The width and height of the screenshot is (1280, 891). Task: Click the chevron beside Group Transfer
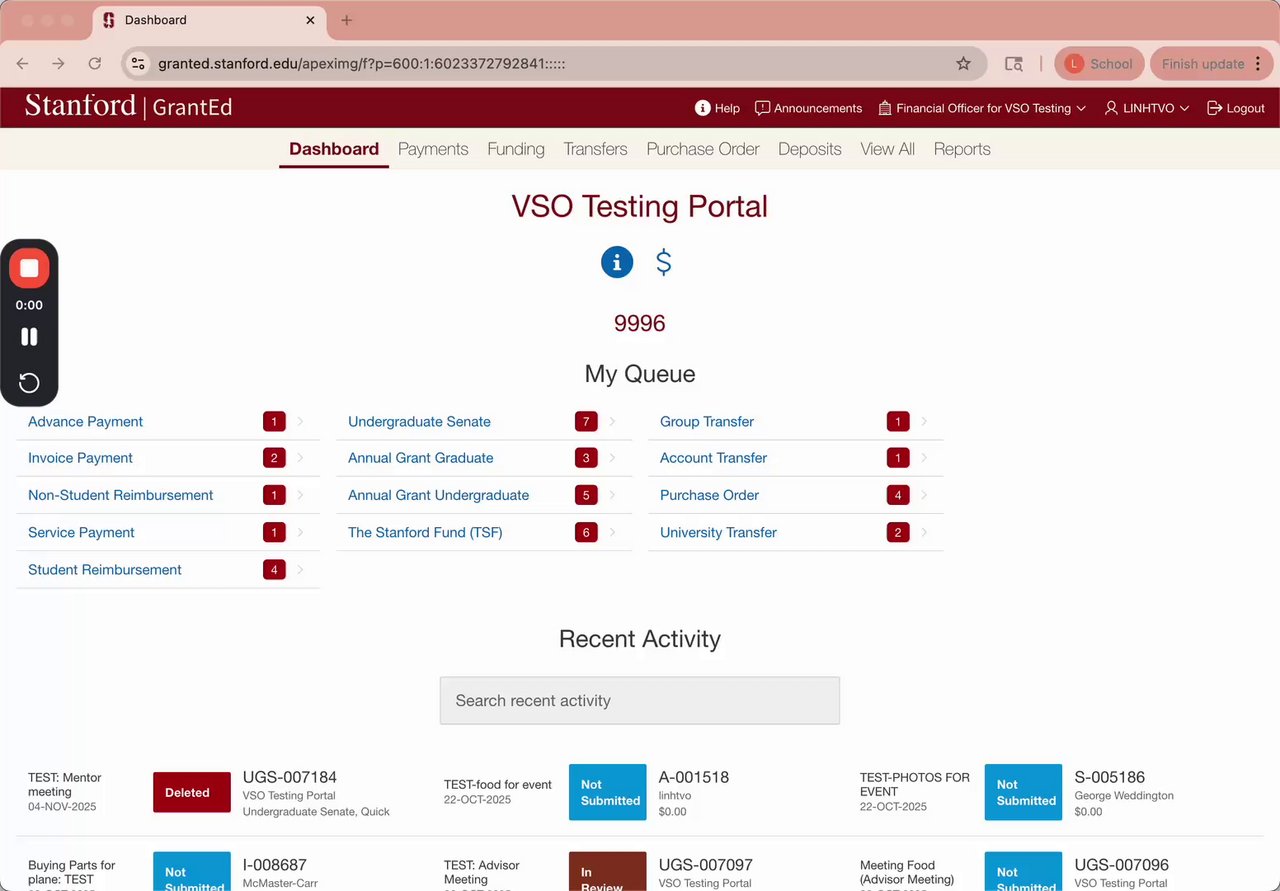pyautogui.click(x=924, y=421)
